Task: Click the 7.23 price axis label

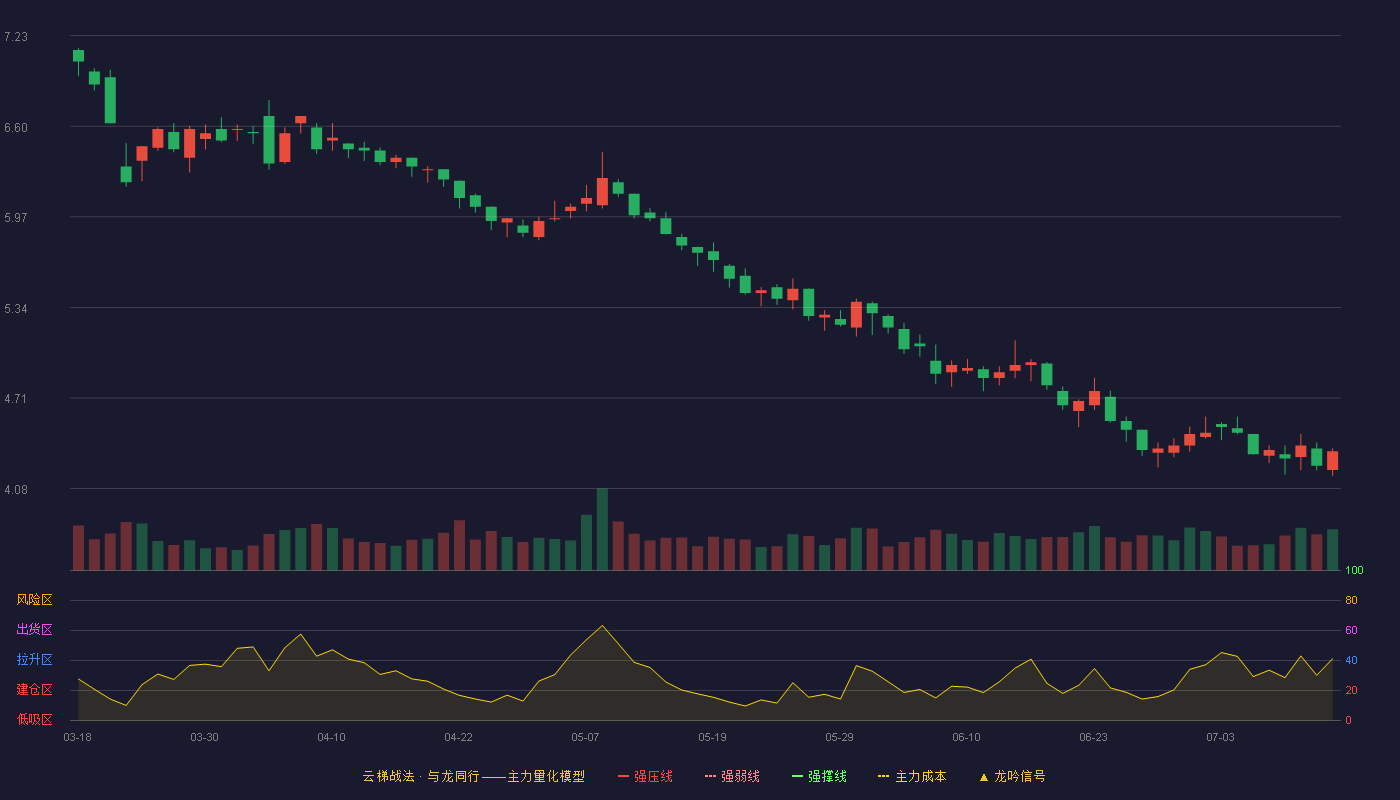Action: coord(16,37)
